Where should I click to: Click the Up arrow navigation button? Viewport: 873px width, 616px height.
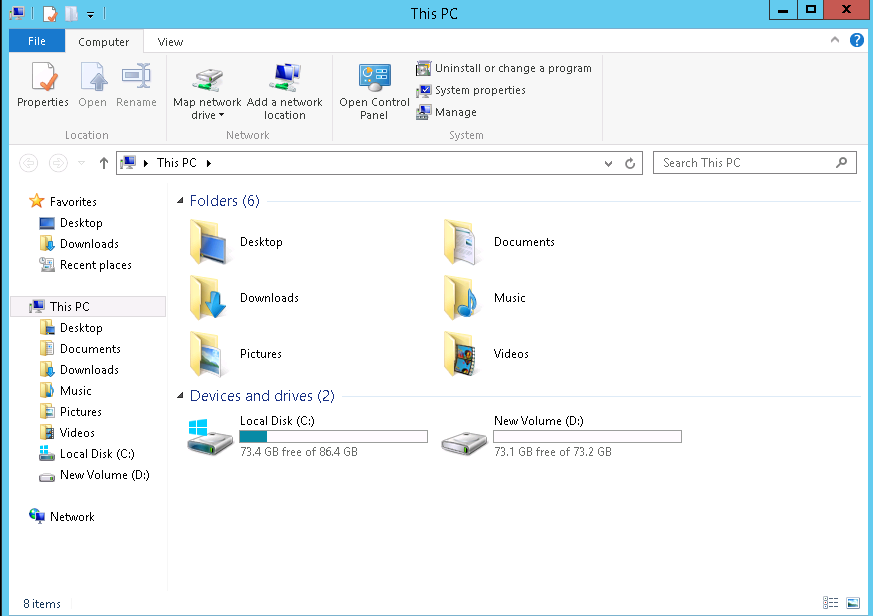pos(104,163)
